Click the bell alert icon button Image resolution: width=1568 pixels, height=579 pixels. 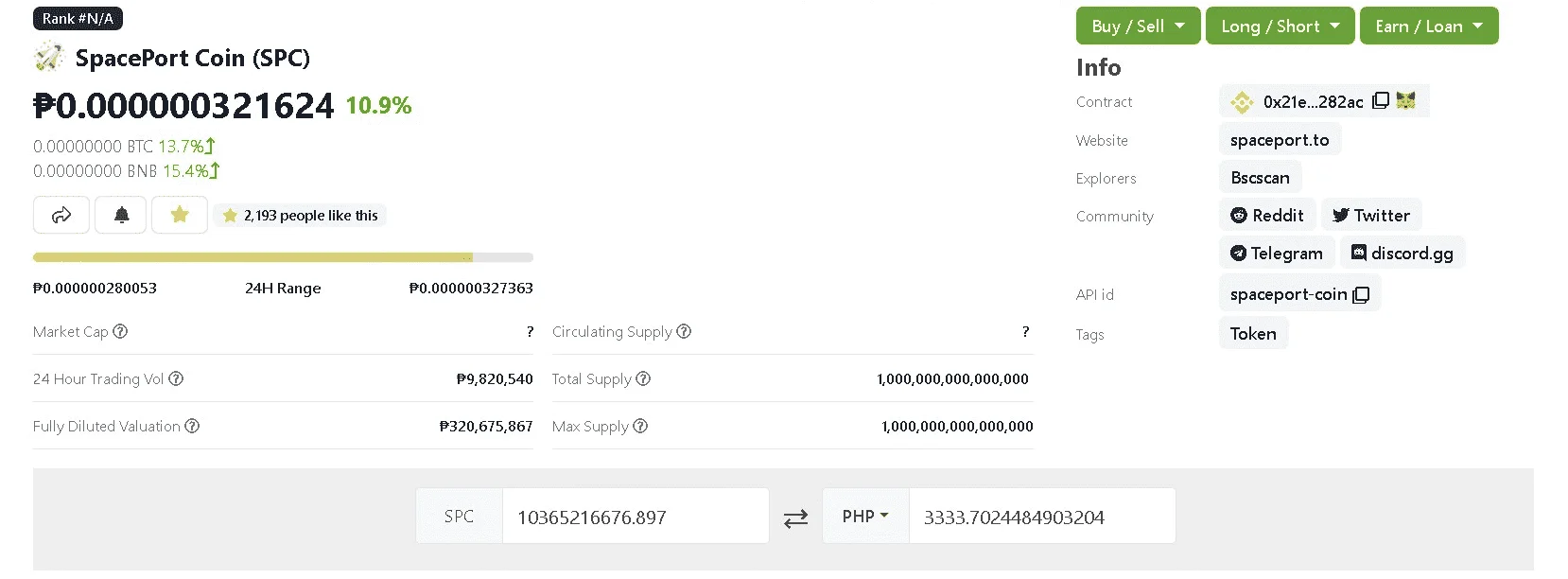pos(121,215)
